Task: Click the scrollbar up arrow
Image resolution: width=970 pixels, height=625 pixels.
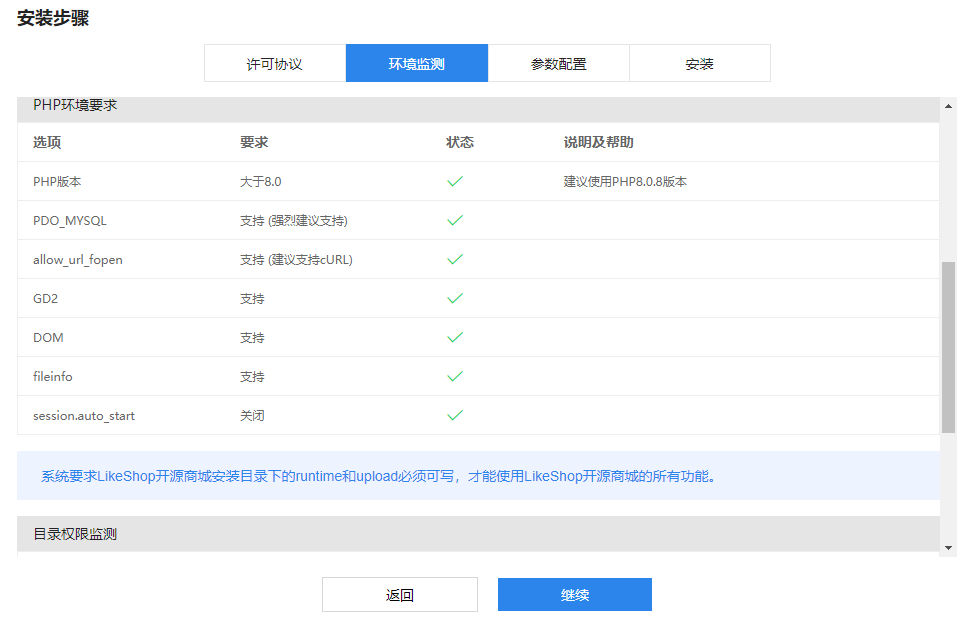Action: pos(948,106)
